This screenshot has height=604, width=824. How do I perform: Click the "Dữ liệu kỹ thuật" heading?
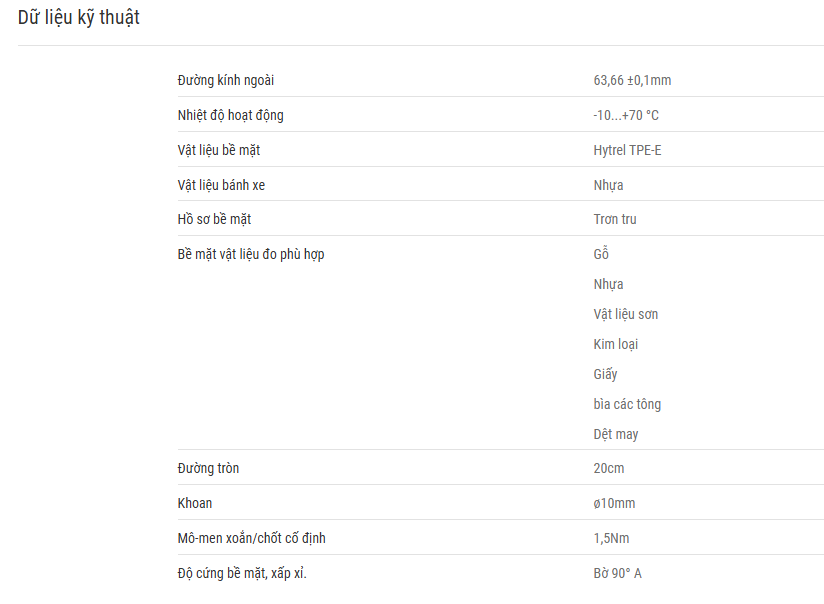79,17
